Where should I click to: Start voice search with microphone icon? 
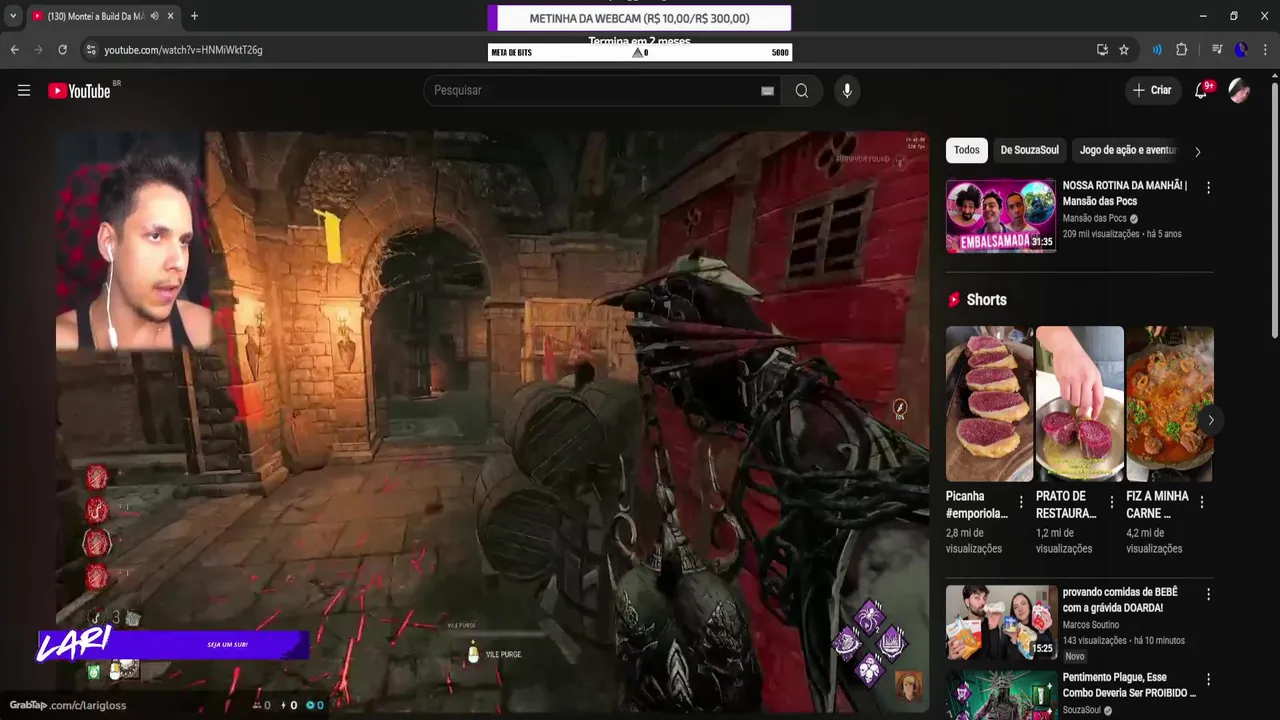pyautogui.click(x=847, y=90)
